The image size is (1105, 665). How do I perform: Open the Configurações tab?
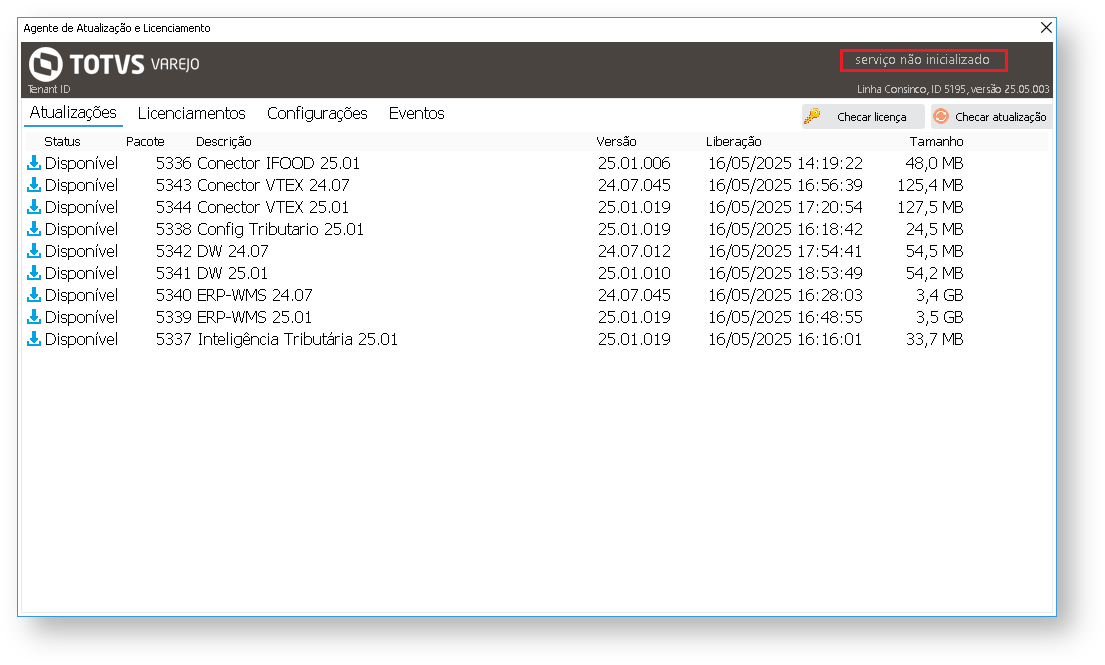point(317,113)
